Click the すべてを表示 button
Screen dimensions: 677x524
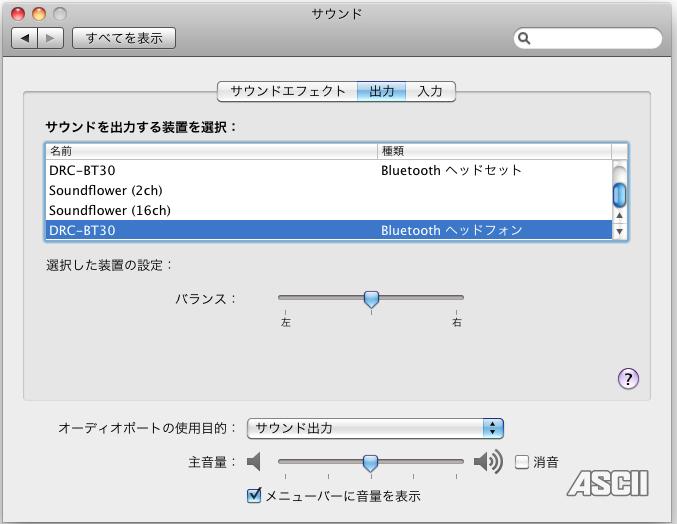click(124, 38)
